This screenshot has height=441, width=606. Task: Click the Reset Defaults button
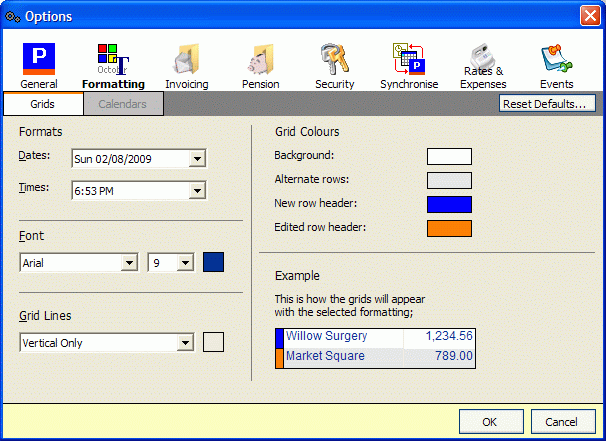[x=547, y=104]
